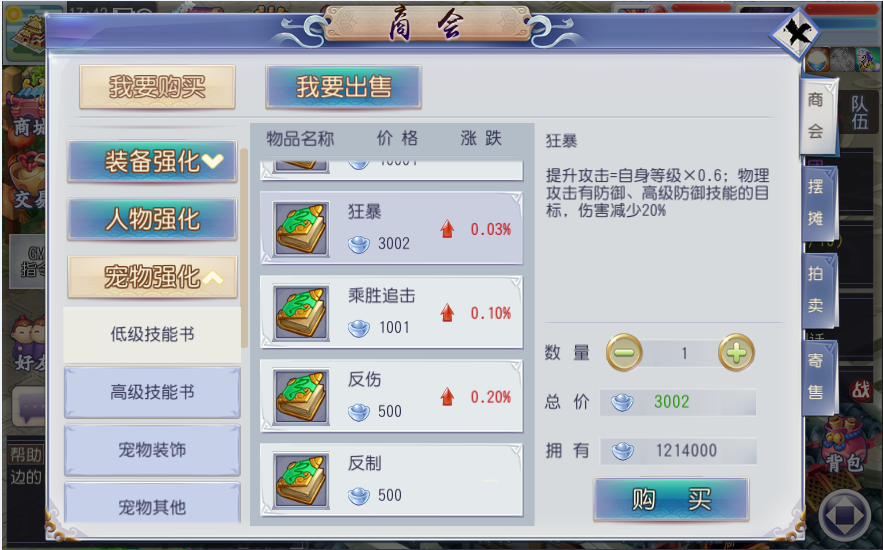Expand the 装备强化 category
The height and width of the screenshot is (550, 883).
152,162
